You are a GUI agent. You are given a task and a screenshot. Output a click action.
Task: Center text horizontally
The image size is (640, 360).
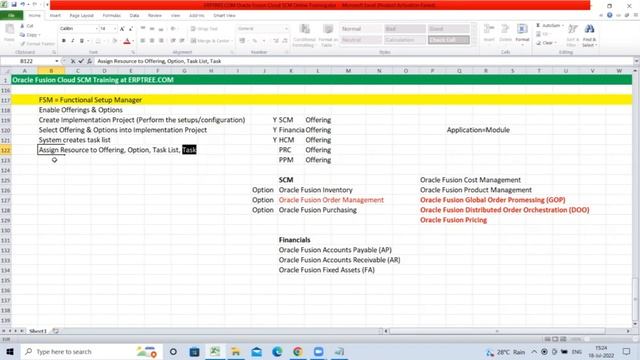(152, 41)
